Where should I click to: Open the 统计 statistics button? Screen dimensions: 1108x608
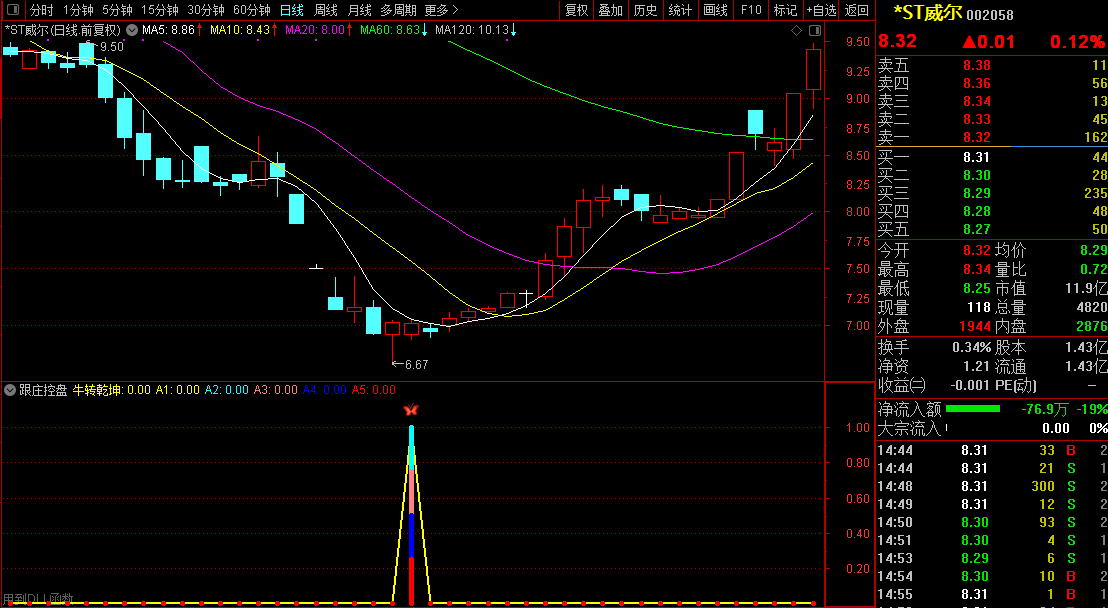(x=680, y=10)
